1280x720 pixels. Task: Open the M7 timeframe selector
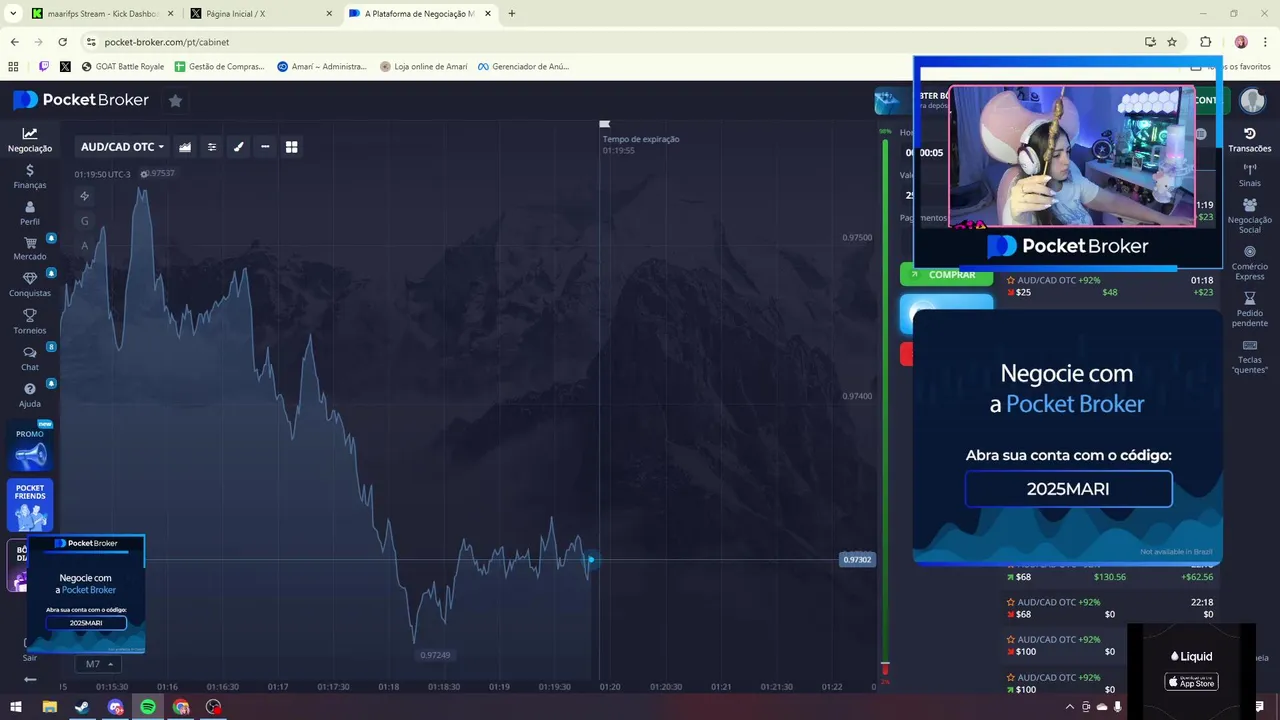point(98,664)
